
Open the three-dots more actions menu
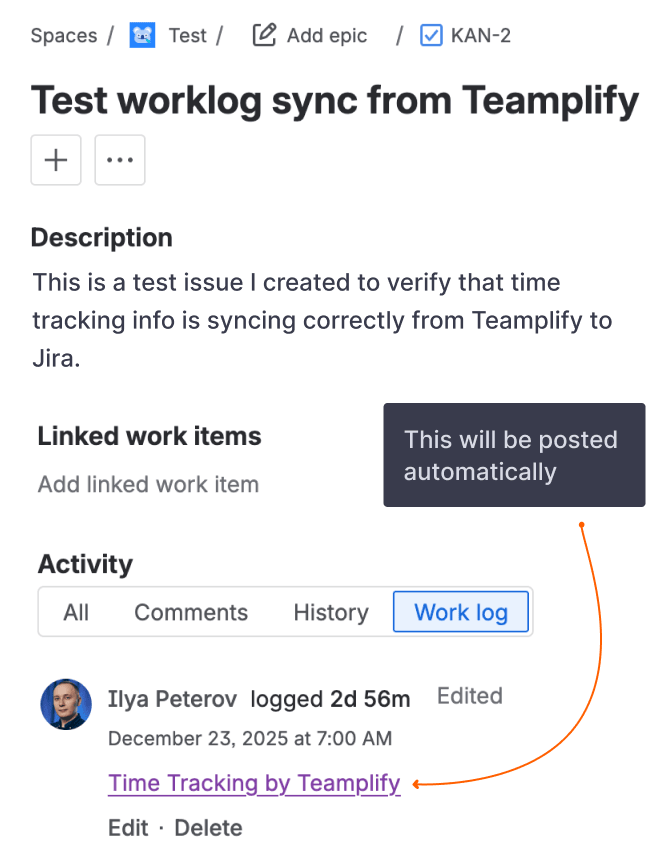pos(120,160)
